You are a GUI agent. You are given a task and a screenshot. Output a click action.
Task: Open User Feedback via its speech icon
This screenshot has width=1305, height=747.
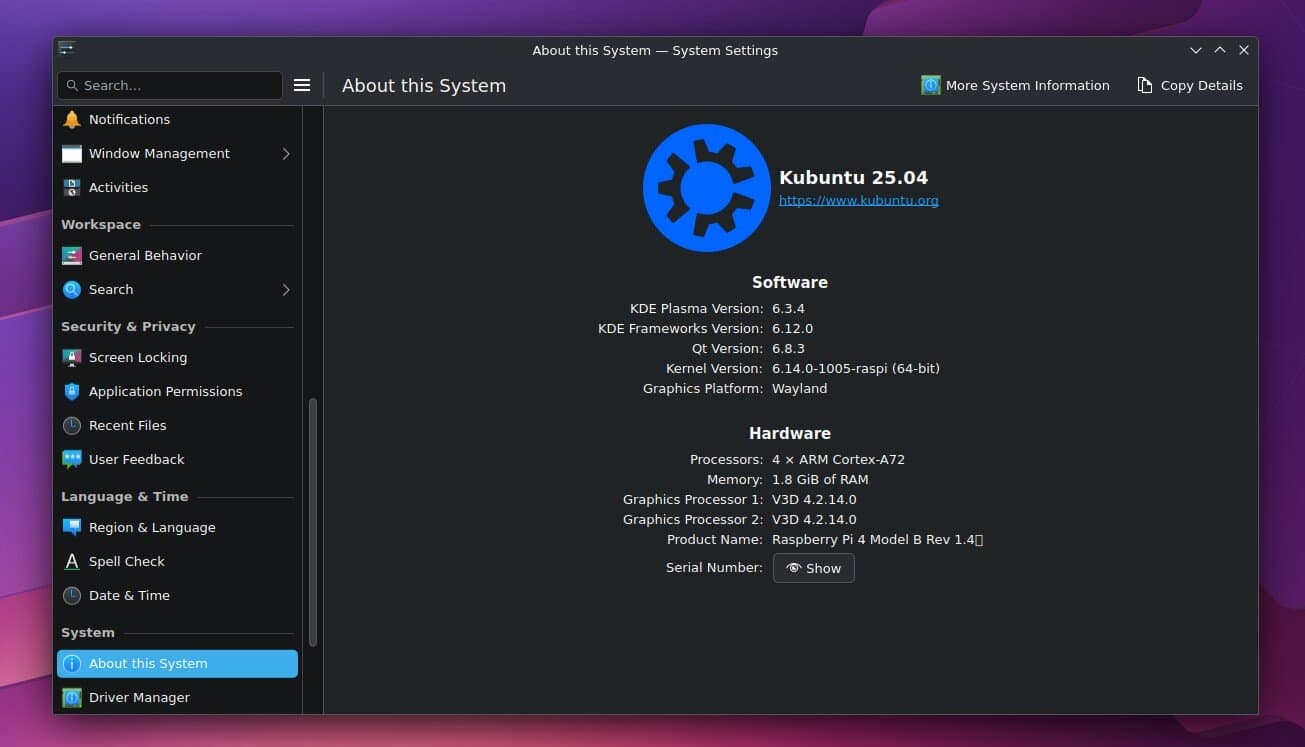click(x=71, y=459)
